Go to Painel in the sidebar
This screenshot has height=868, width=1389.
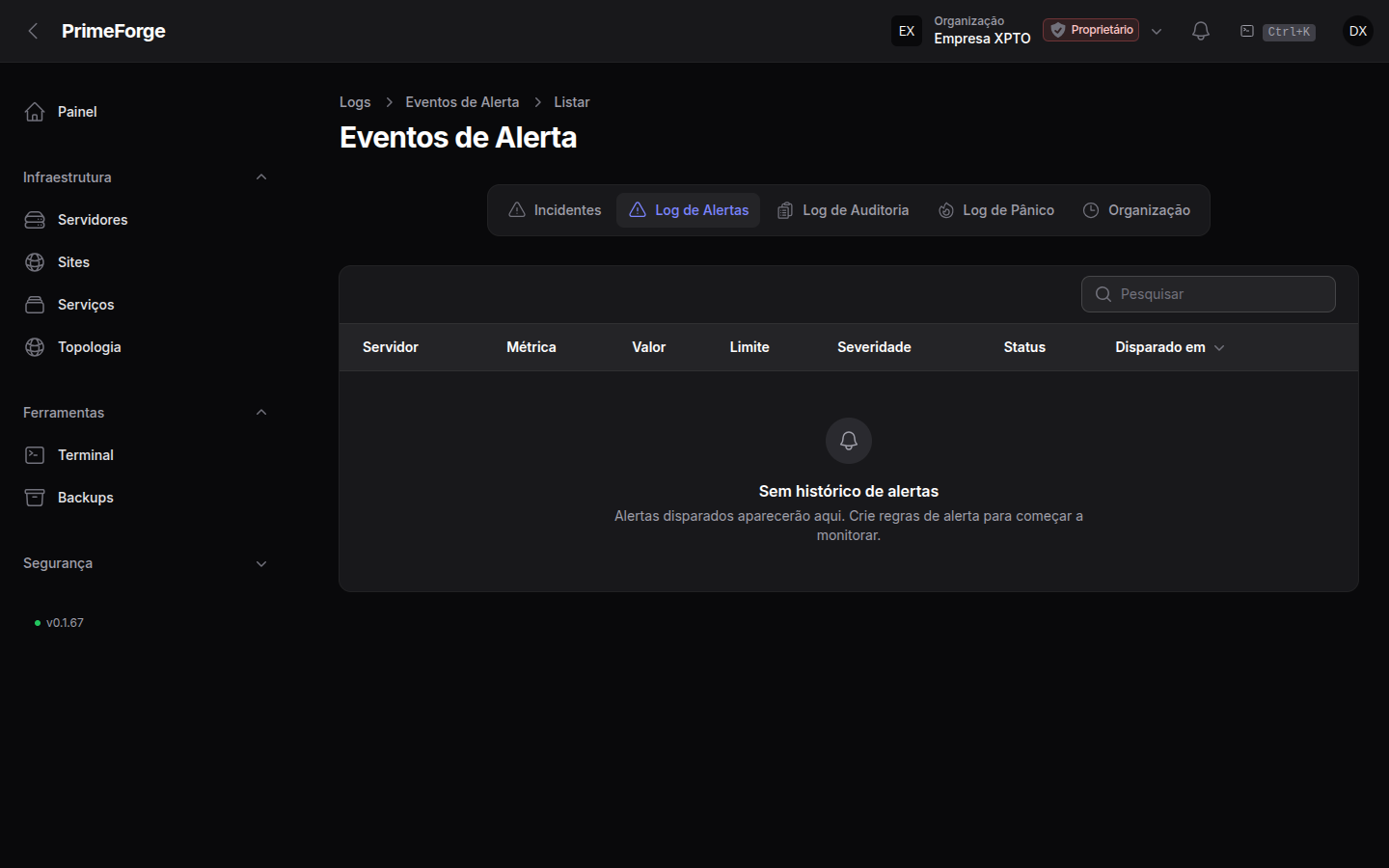point(145,112)
